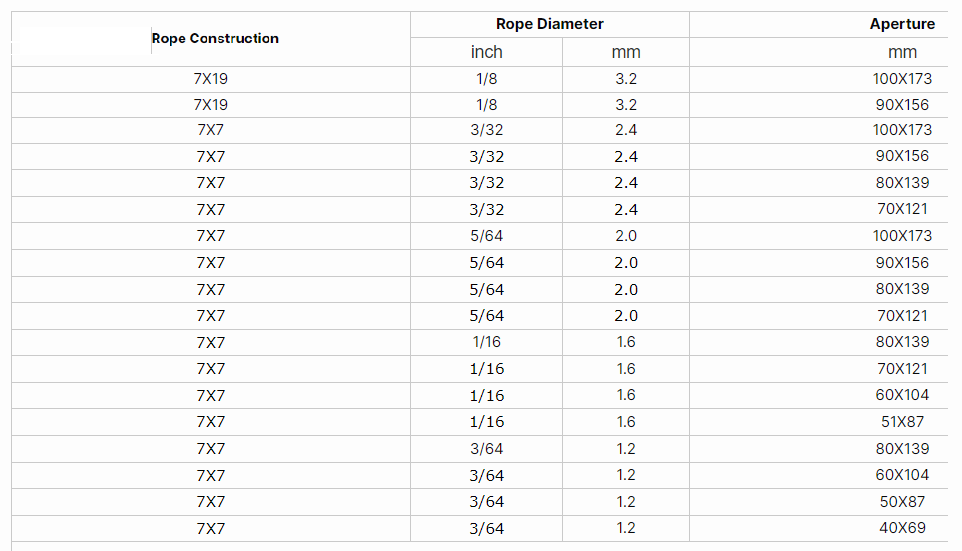
Task: Click the 51X87 aperture cell
Action: (x=902, y=422)
